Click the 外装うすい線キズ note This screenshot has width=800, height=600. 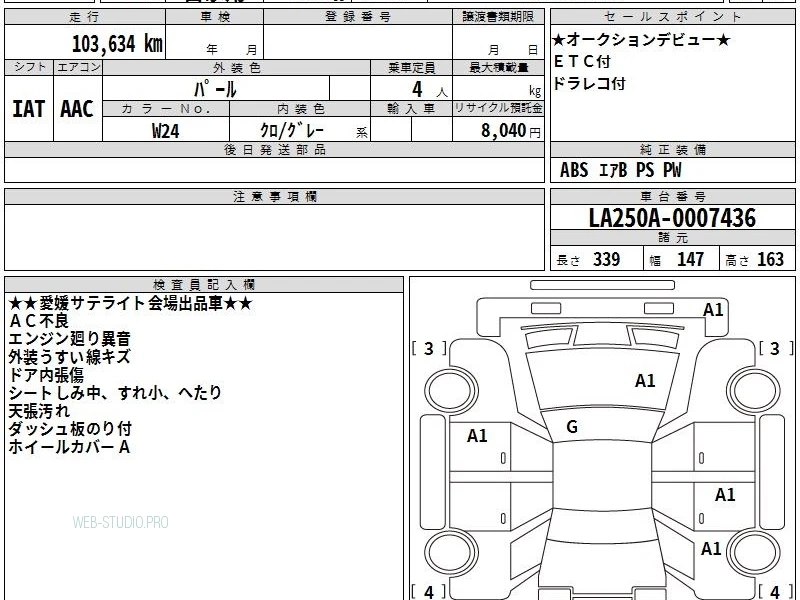click(69, 357)
